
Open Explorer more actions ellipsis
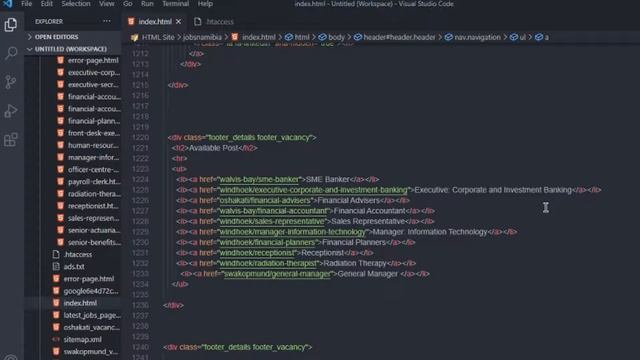[x=107, y=21]
